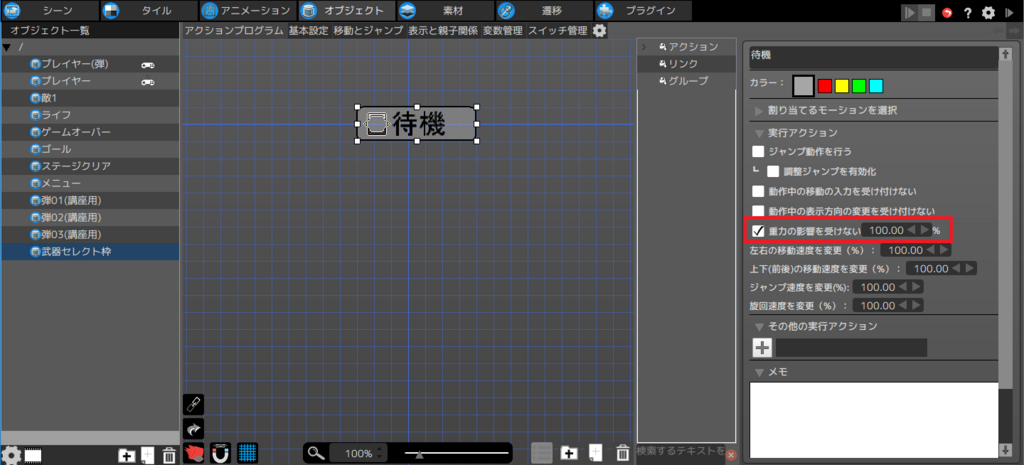This screenshot has height=465, width=1024.
Task: Add new item with the action list page icon
Action: (x=595, y=453)
